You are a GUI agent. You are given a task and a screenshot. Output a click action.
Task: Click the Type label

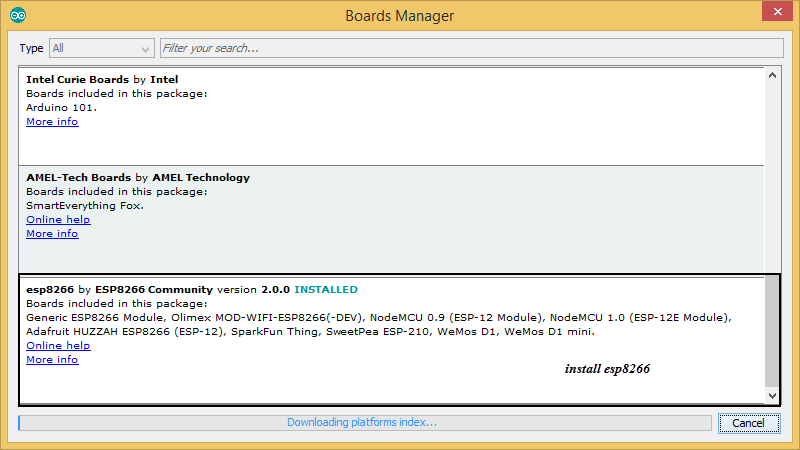click(31, 48)
